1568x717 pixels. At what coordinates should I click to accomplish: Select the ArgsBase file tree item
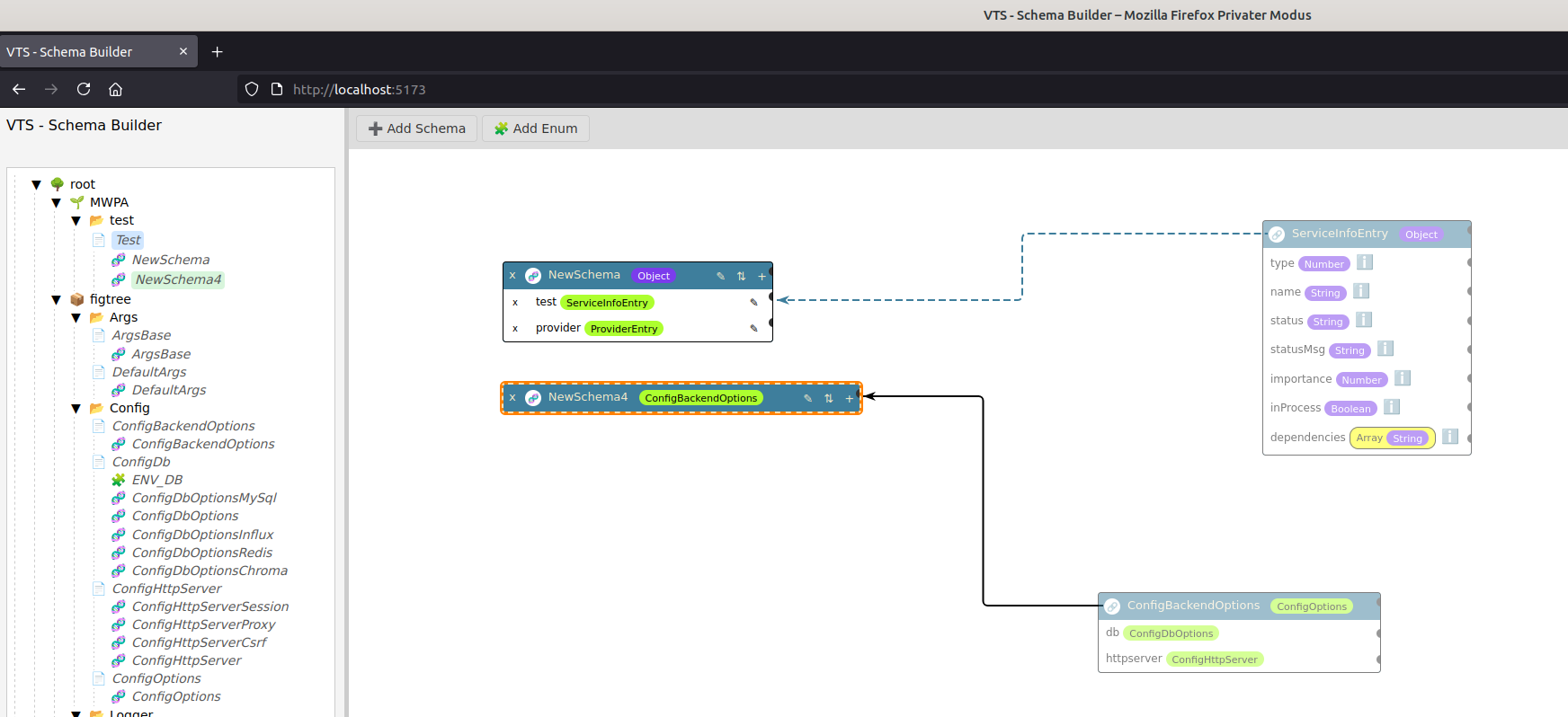click(141, 335)
